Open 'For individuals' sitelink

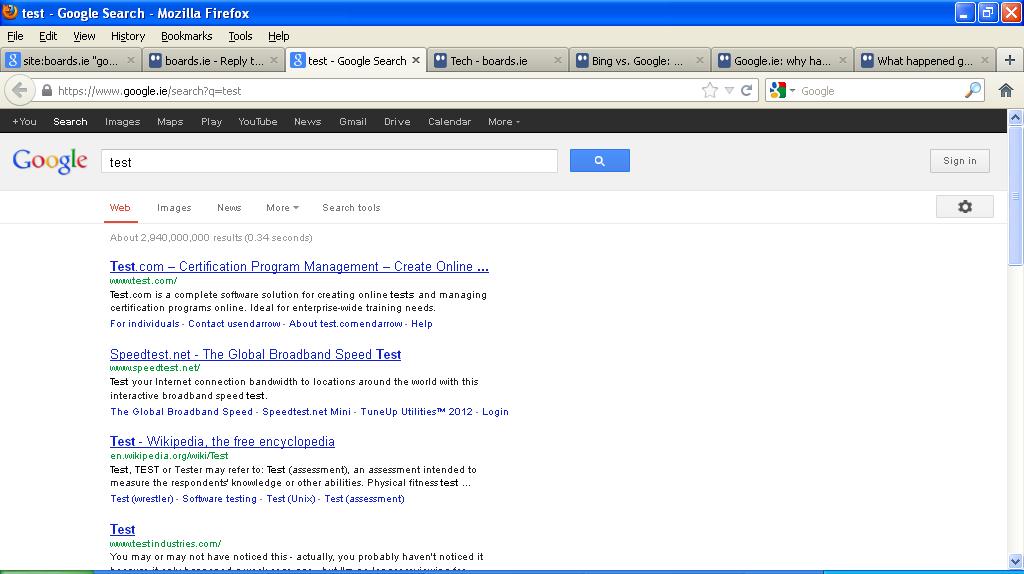click(144, 324)
